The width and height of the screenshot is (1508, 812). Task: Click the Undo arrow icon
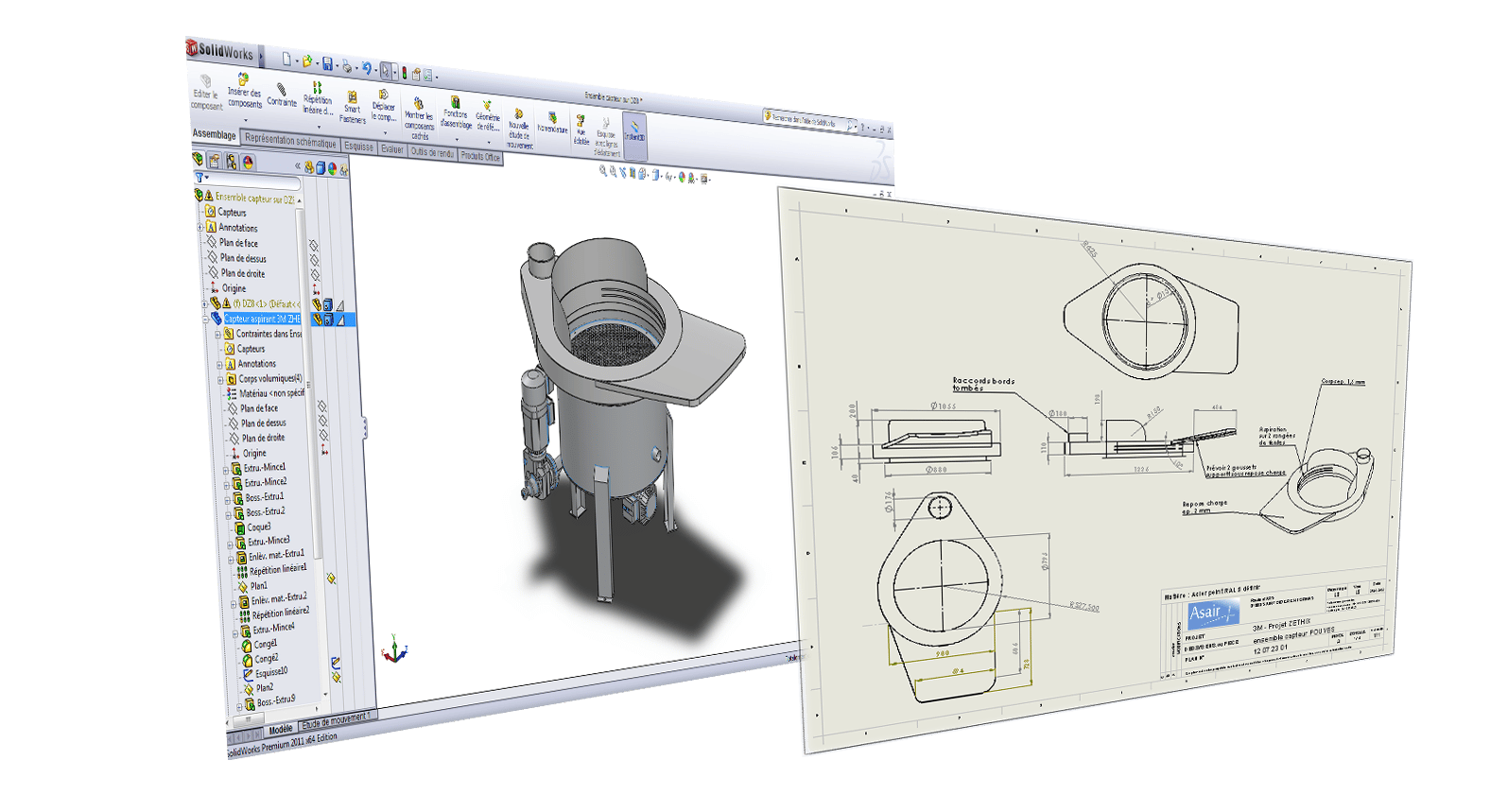point(367,68)
